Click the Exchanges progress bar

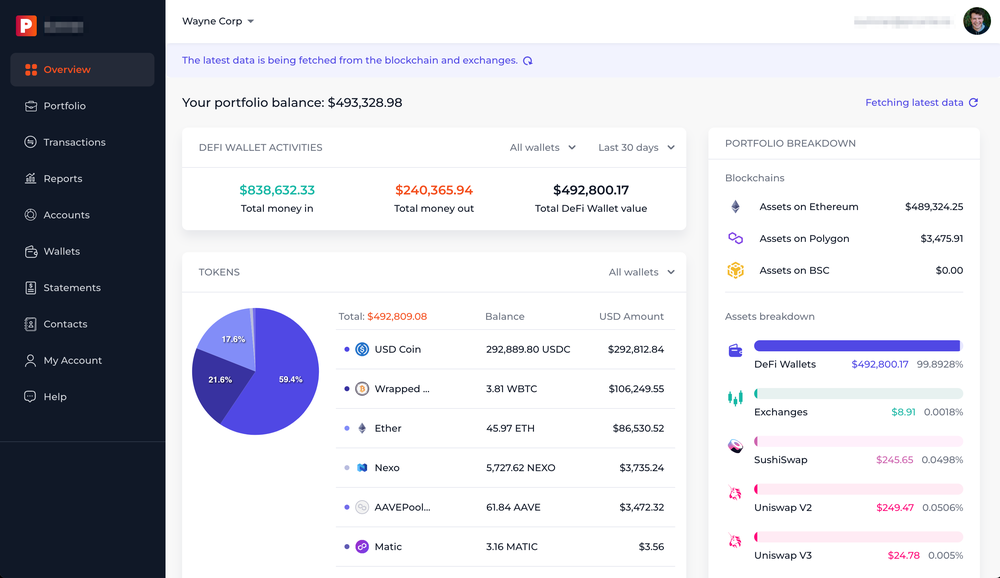click(858, 394)
